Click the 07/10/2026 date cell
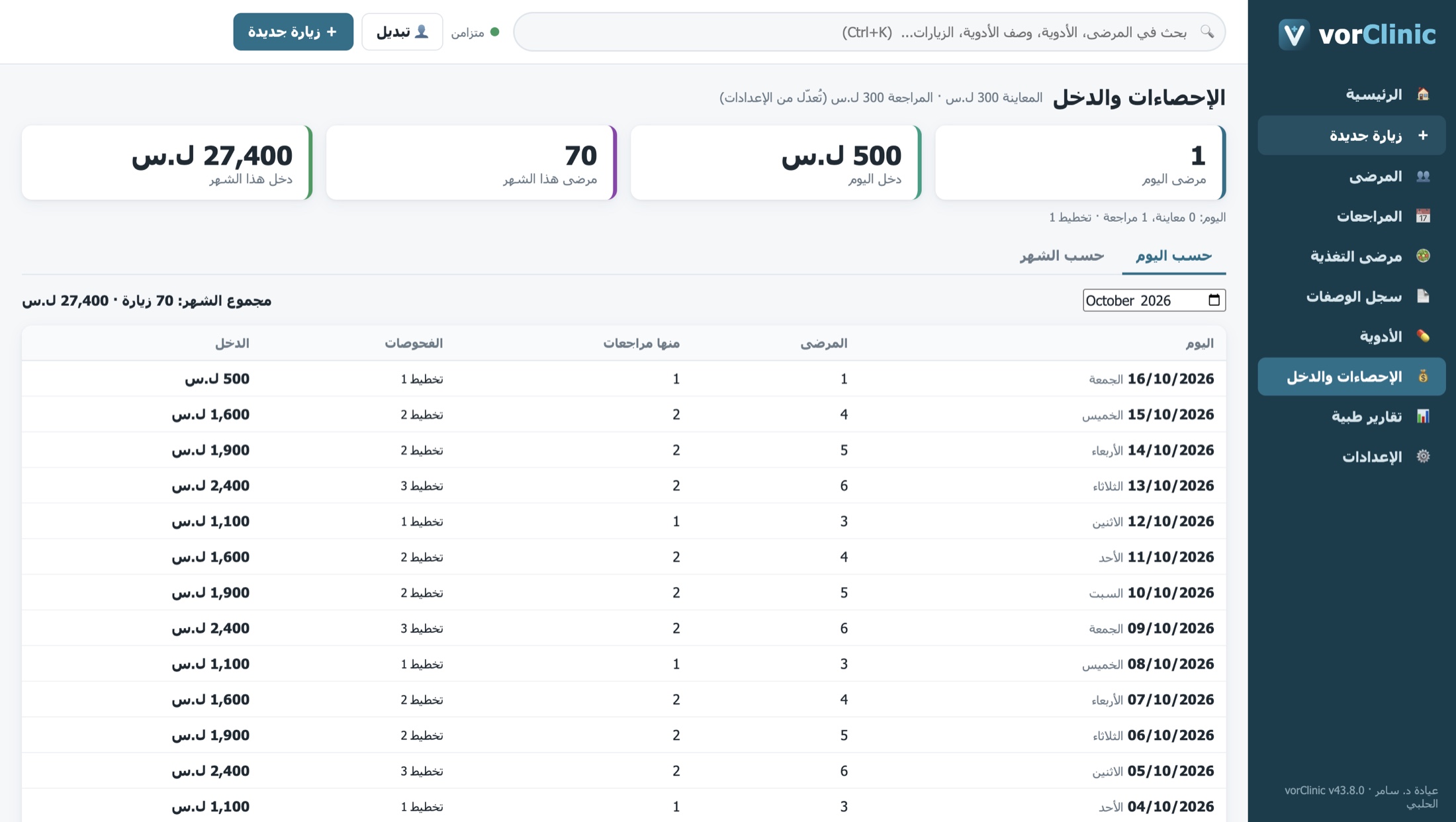This screenshot has height=822, width=1456. click(x=1170, y=700)
